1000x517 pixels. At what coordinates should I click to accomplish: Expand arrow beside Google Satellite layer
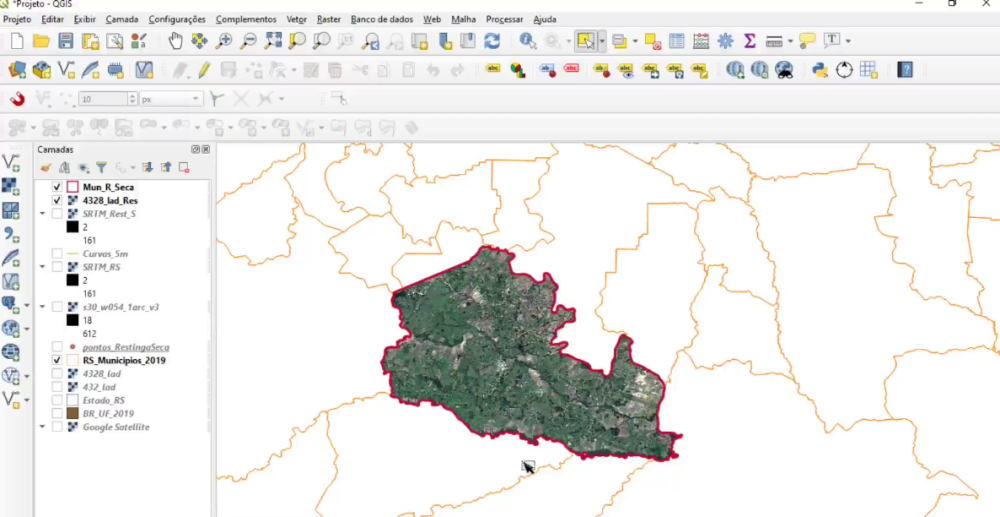point(43,427)
